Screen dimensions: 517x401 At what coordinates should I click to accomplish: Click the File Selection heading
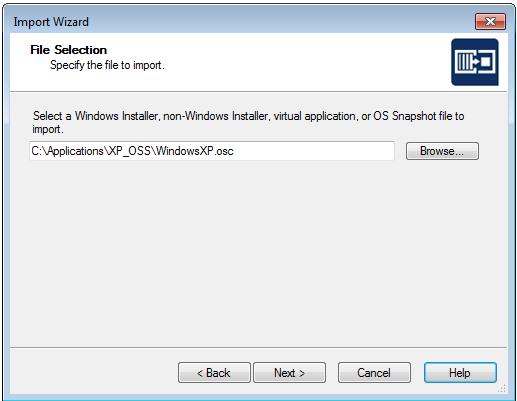point(69,50)
